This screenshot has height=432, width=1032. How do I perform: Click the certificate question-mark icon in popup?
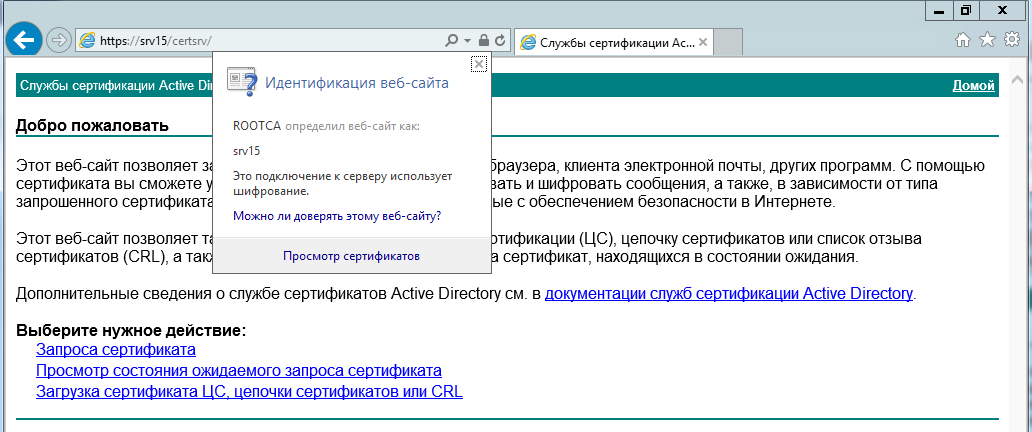(242, 82)
